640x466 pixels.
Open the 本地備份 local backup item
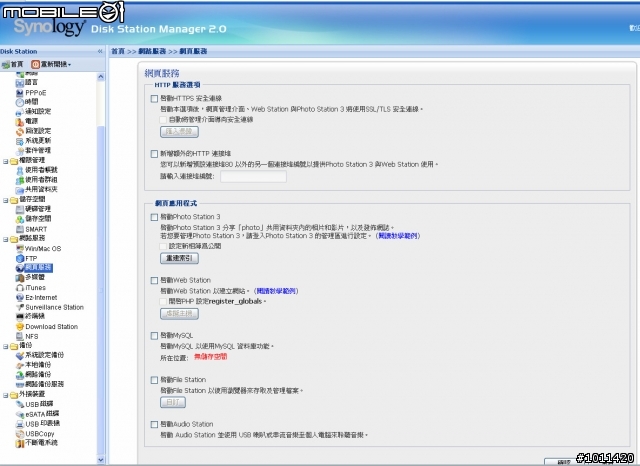coord(33,365)
